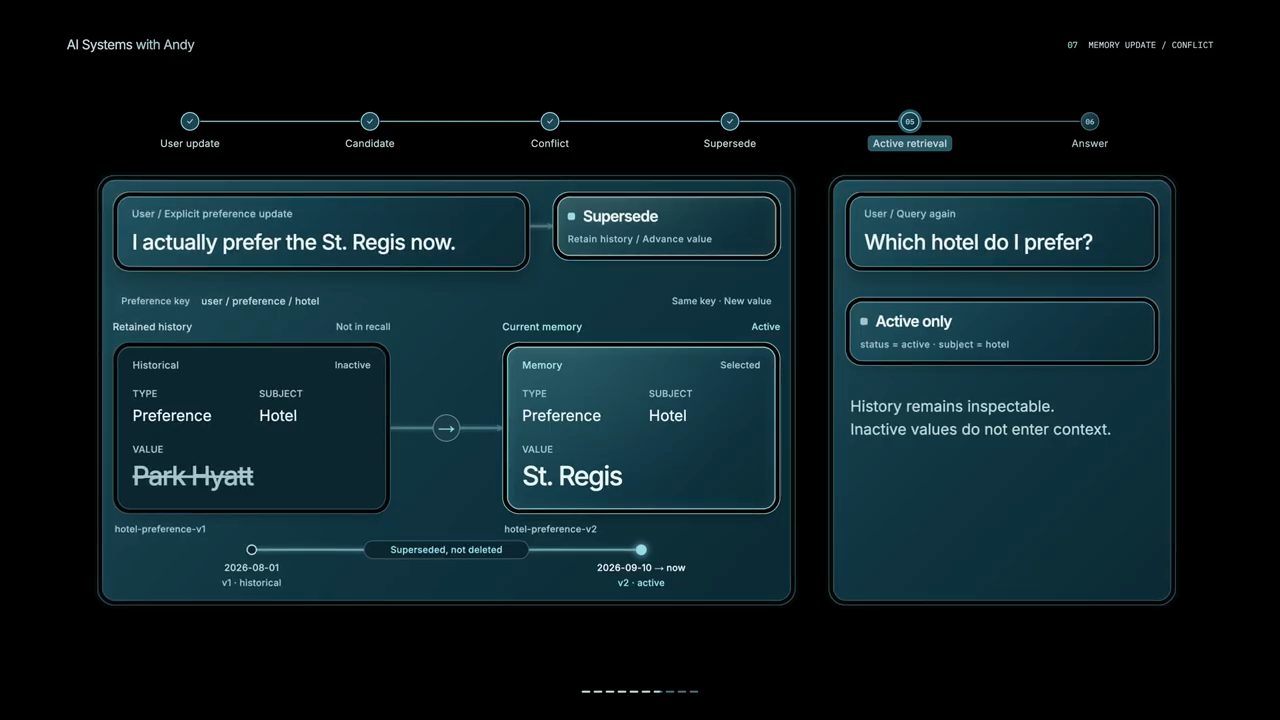Click the 'Same key · New value' text
1280x720 pixels.
click(721, 301)
